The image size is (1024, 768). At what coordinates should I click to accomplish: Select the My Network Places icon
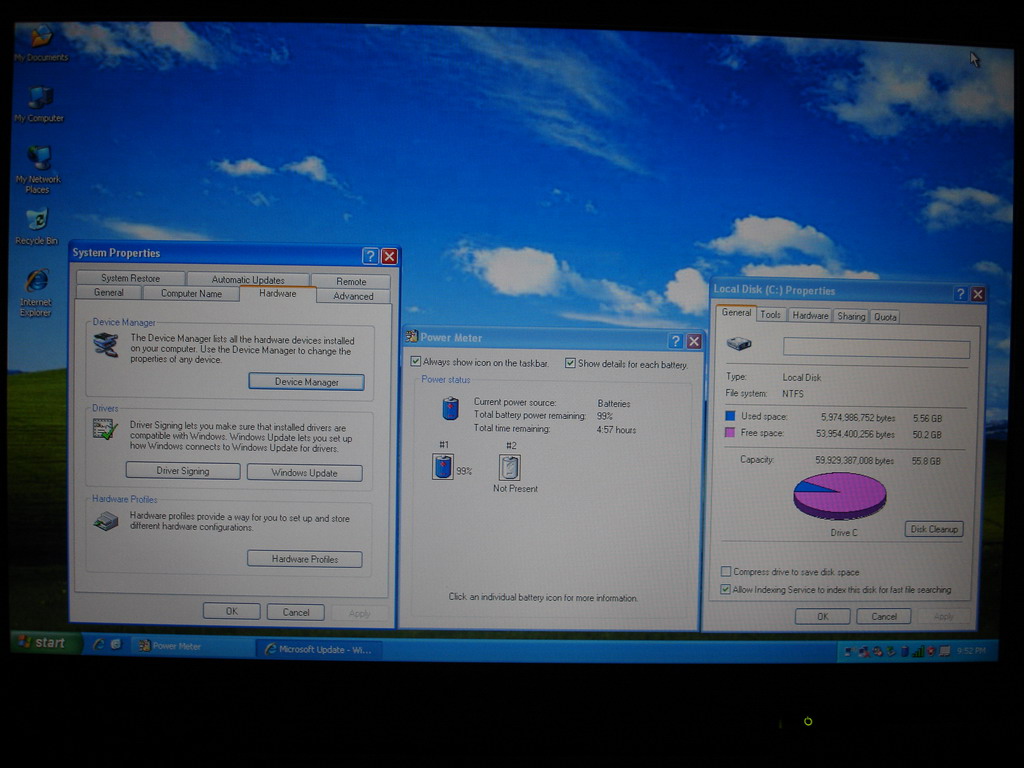38,170
